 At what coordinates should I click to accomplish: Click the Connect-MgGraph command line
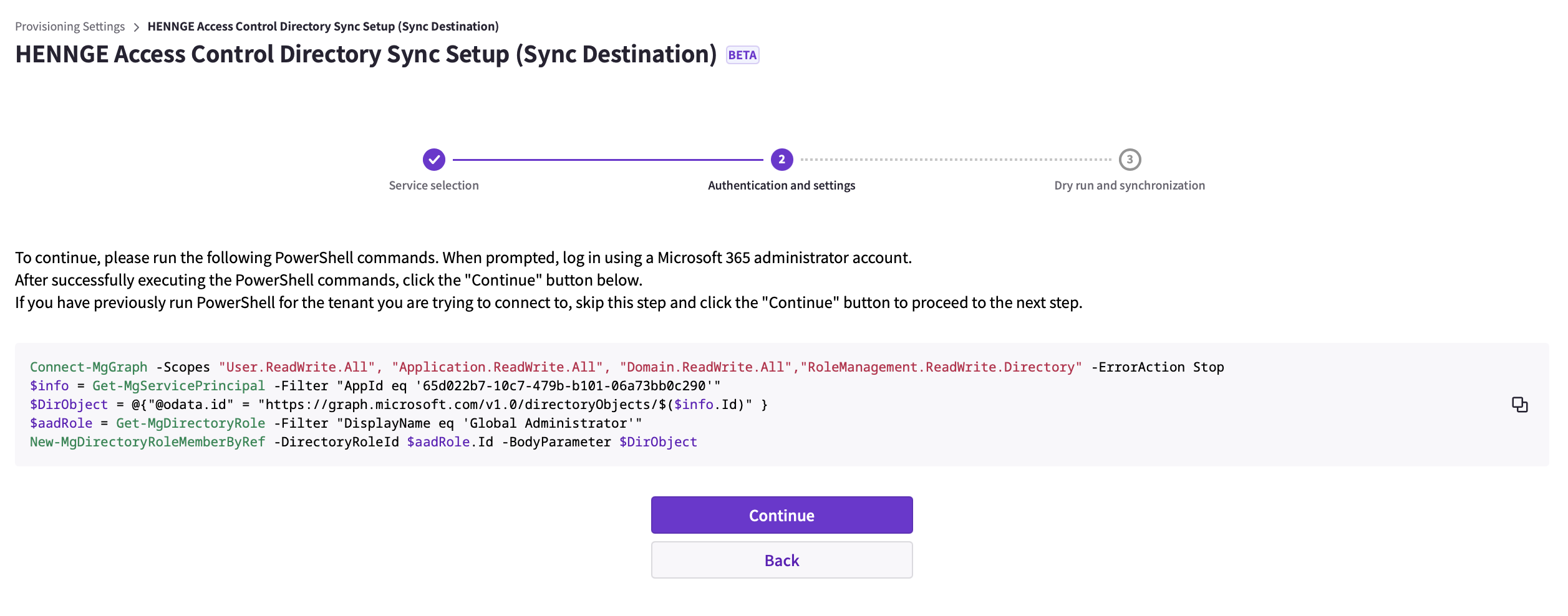coord(627,367)
